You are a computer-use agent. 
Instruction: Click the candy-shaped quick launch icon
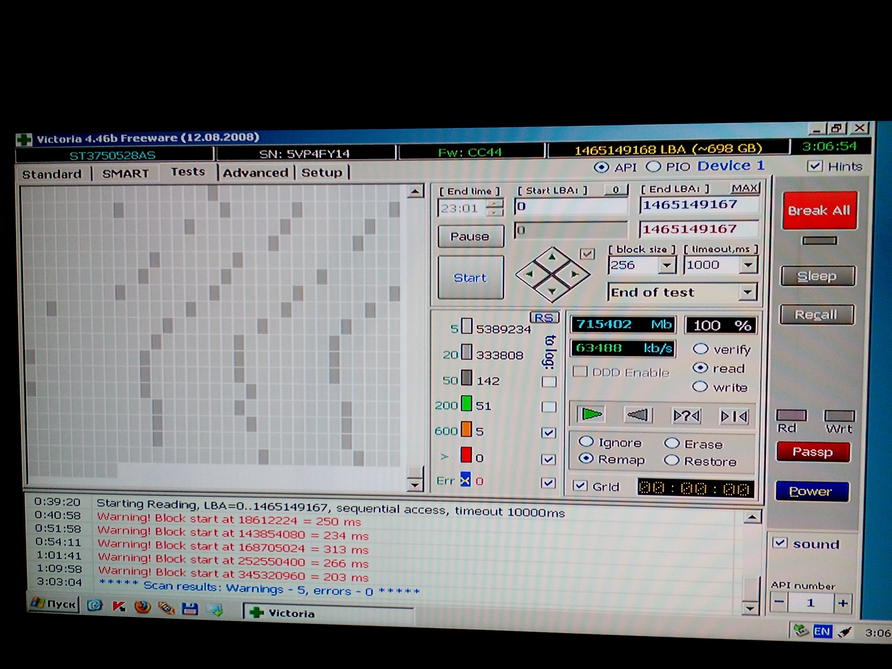coord(166,608)
